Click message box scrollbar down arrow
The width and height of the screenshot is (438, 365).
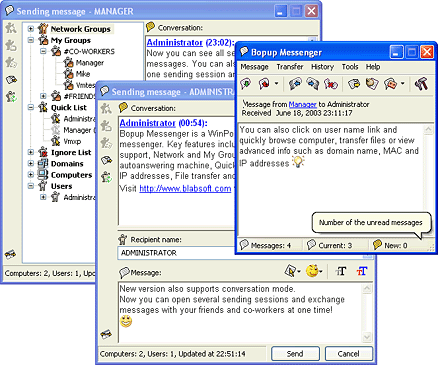click(367, 337)
